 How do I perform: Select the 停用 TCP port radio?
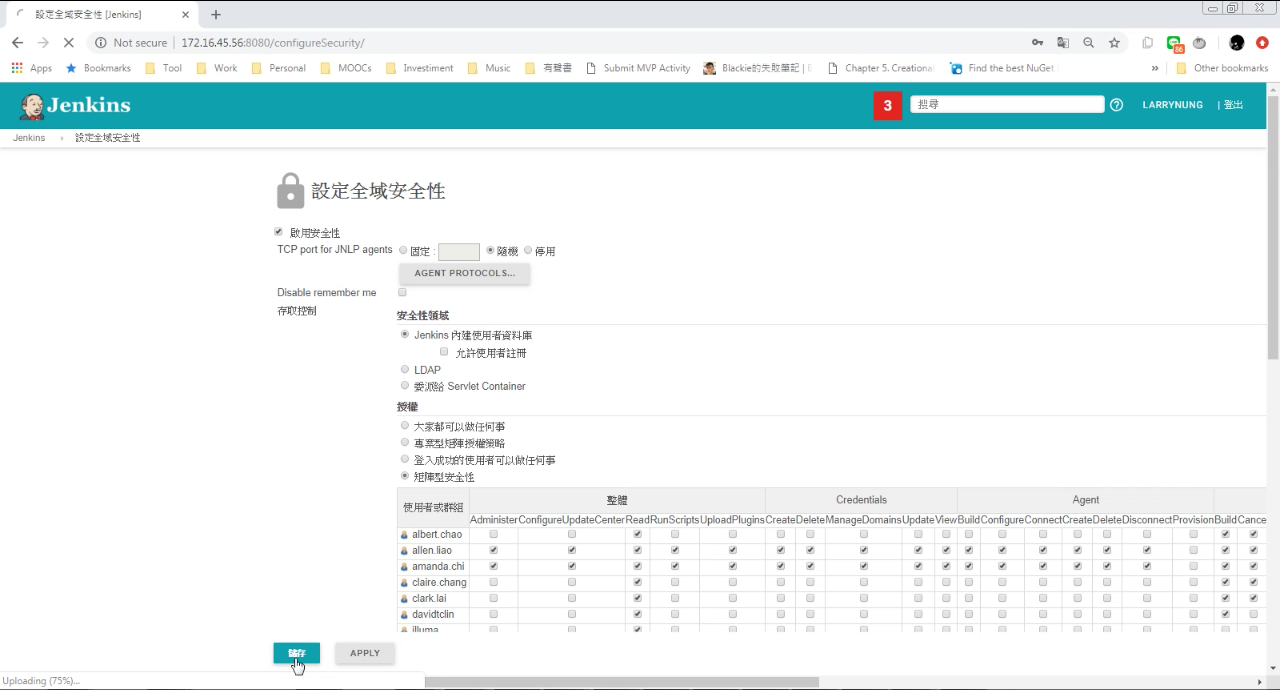(x=528, y=250)
